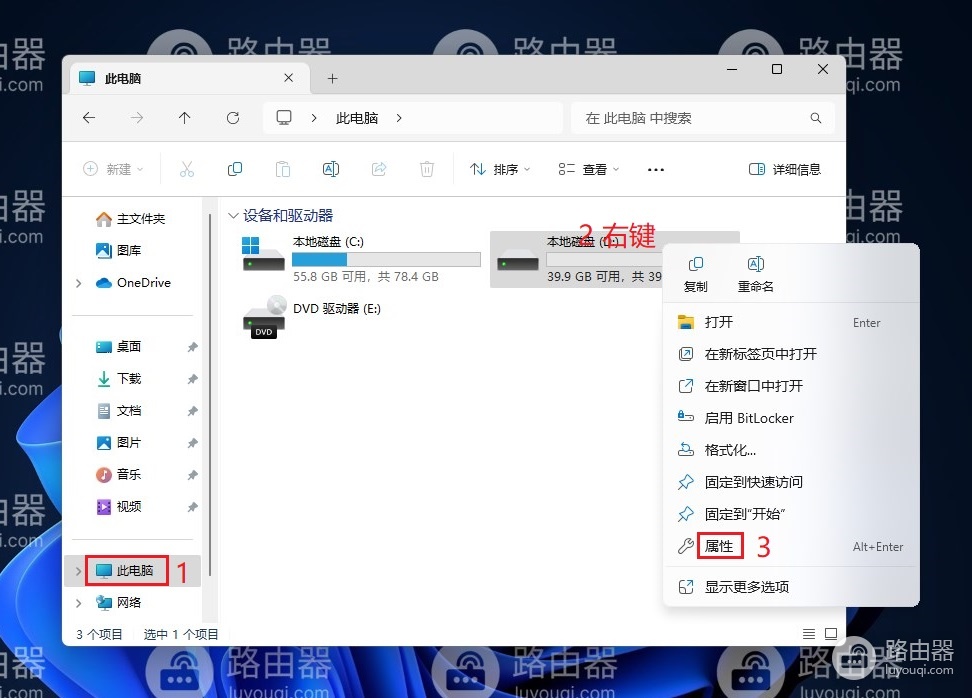Click the Back navigation arrow
The height and width of the screenshot is (698, 972).
(89, 118)
